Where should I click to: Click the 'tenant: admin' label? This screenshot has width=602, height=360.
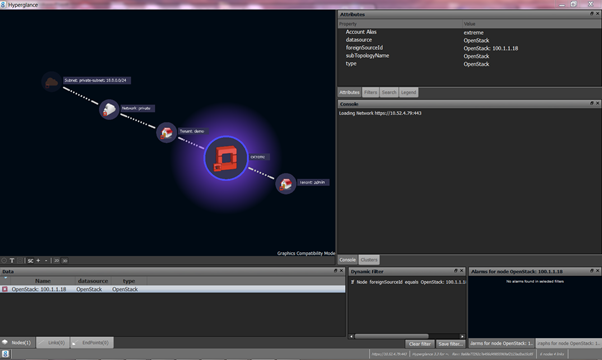point(313,182)
